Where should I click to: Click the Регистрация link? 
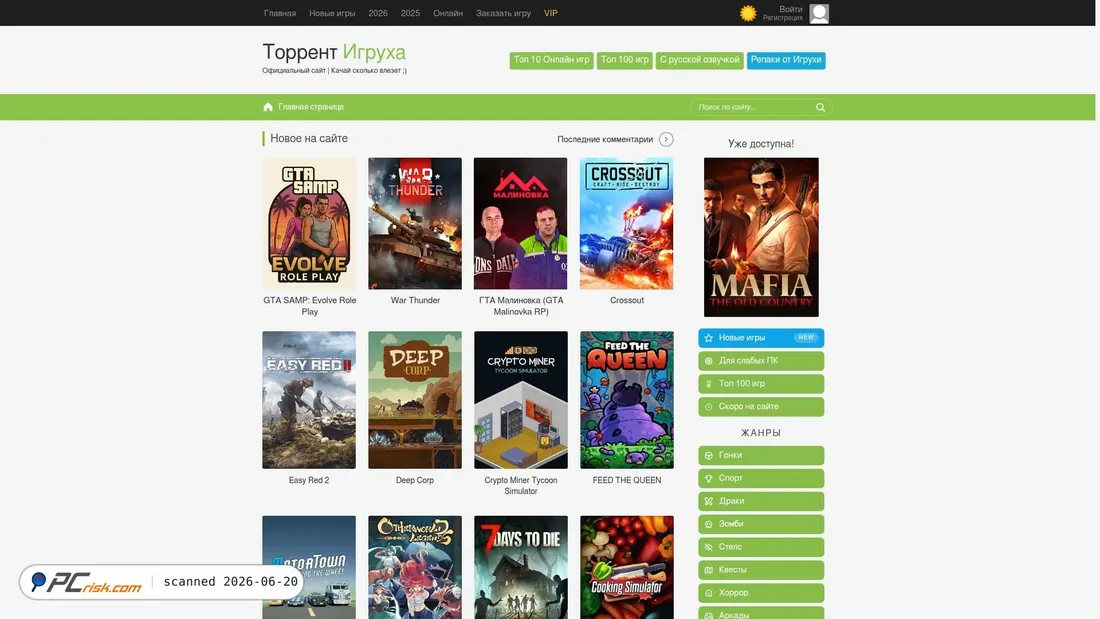pyautogui.click(x=782, y=18)
